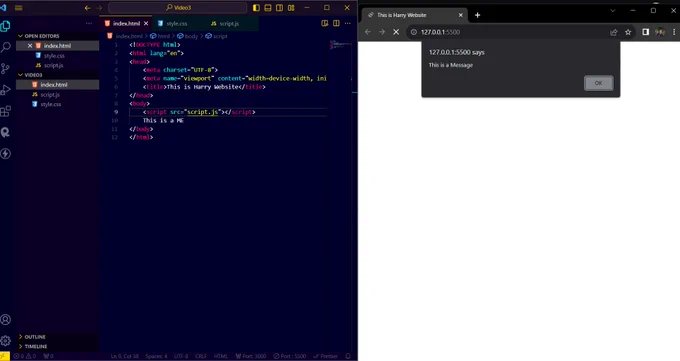The image size is (680, 361).
Task: Share this page from address bar
Action: pos(614,32)
